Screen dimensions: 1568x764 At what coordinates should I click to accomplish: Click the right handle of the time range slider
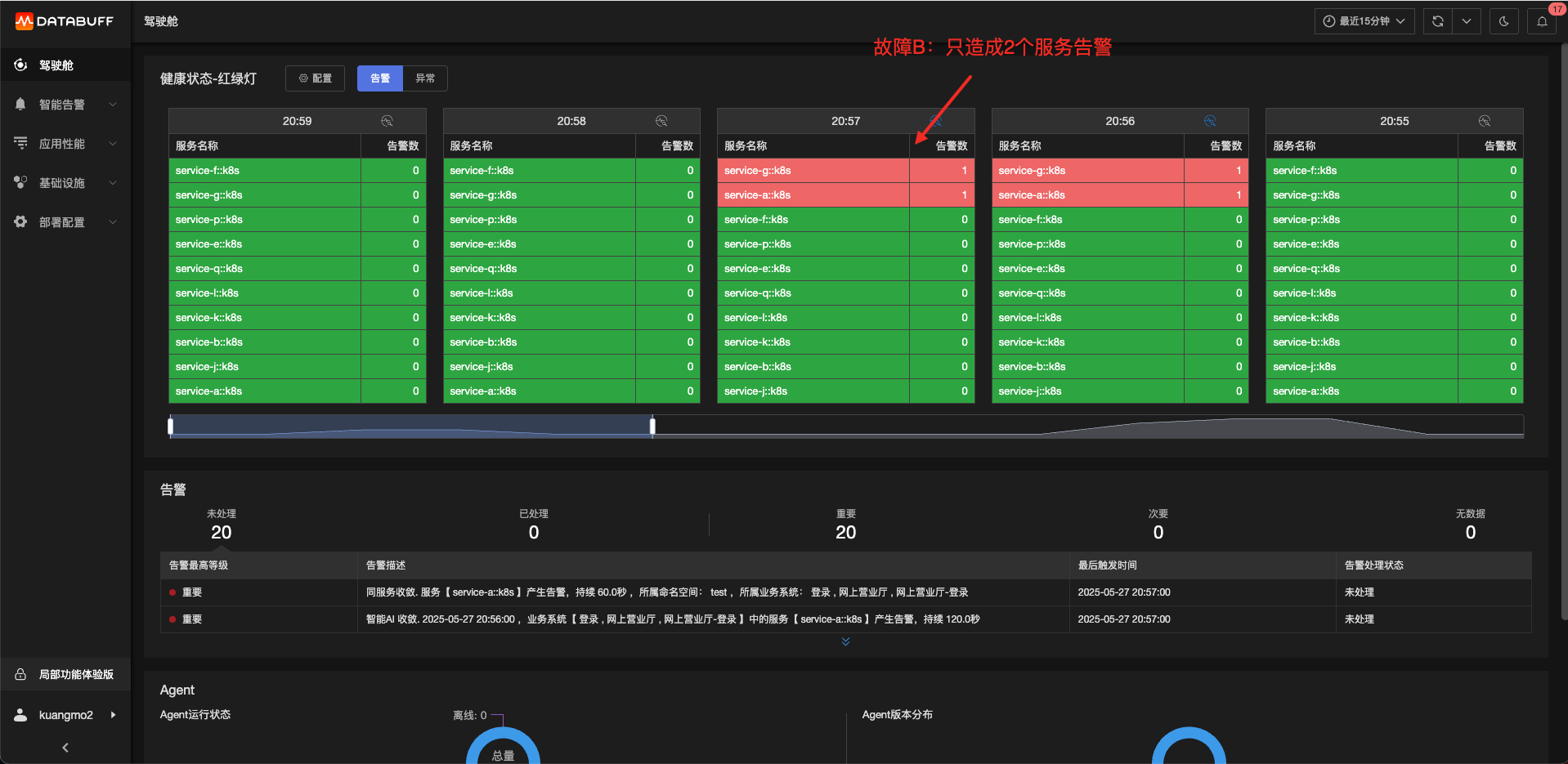coord(652,426)
